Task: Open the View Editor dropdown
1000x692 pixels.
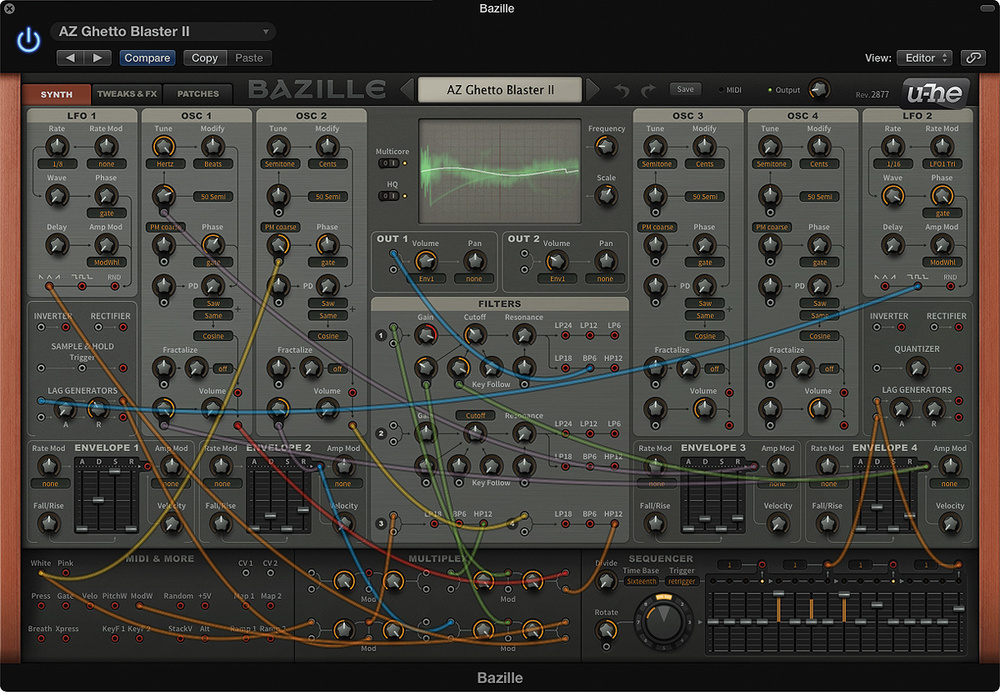Action: pyautogui.click(x=925, y=58)
